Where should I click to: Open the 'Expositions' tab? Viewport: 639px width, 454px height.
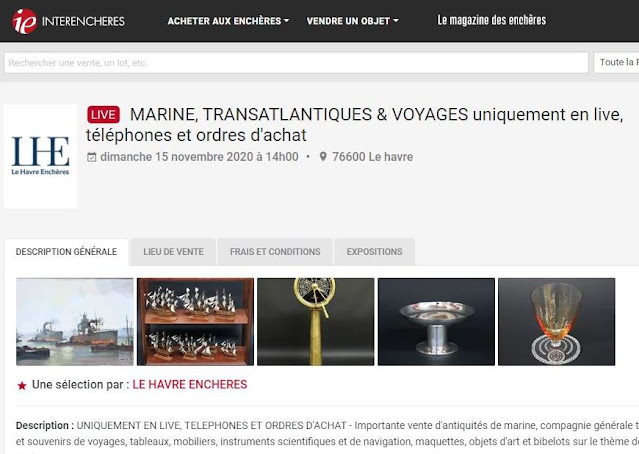(x=375, y=252)
